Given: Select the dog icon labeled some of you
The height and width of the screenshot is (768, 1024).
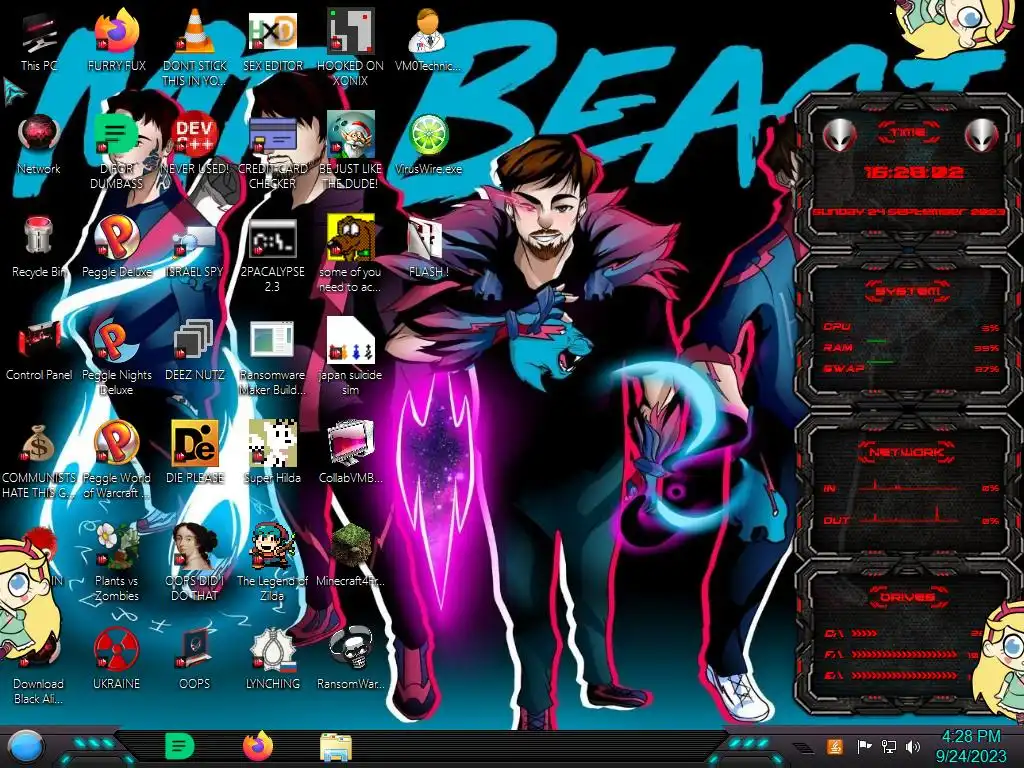Looking at the screenshot, I should 351,255.
